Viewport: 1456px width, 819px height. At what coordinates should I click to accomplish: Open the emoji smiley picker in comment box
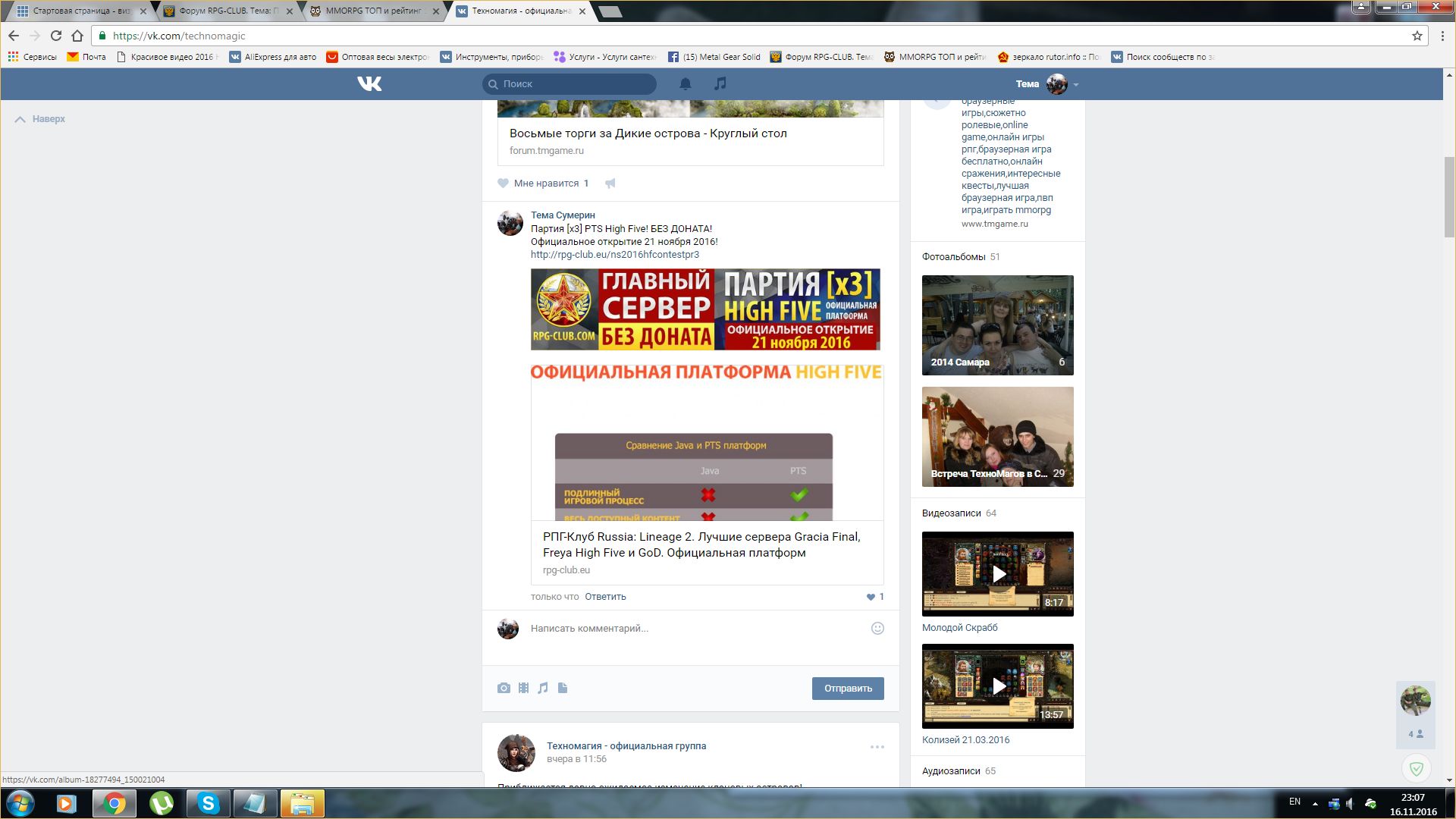tap(877, 628)
